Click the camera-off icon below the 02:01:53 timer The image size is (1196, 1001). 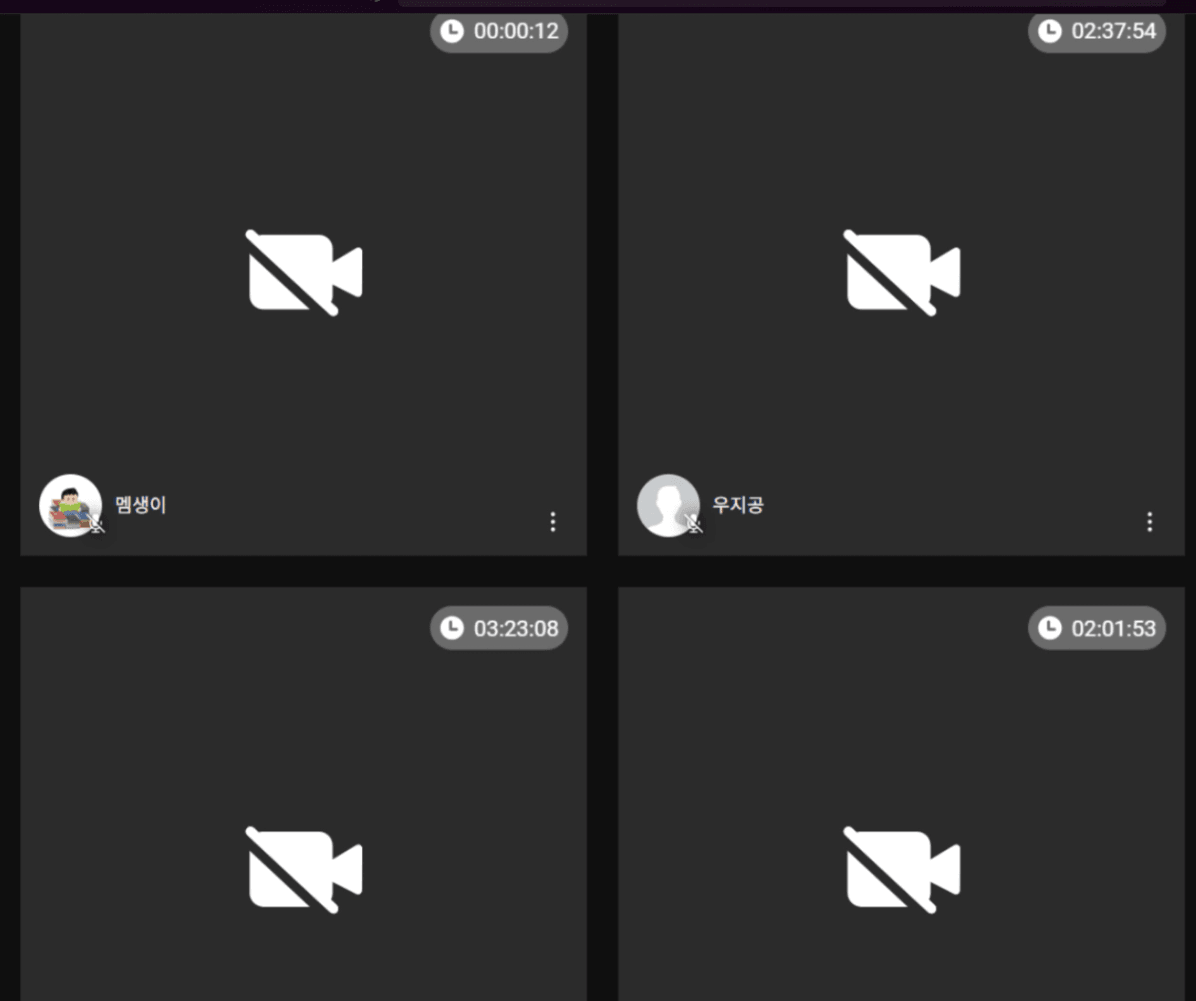tap(902, 870)
